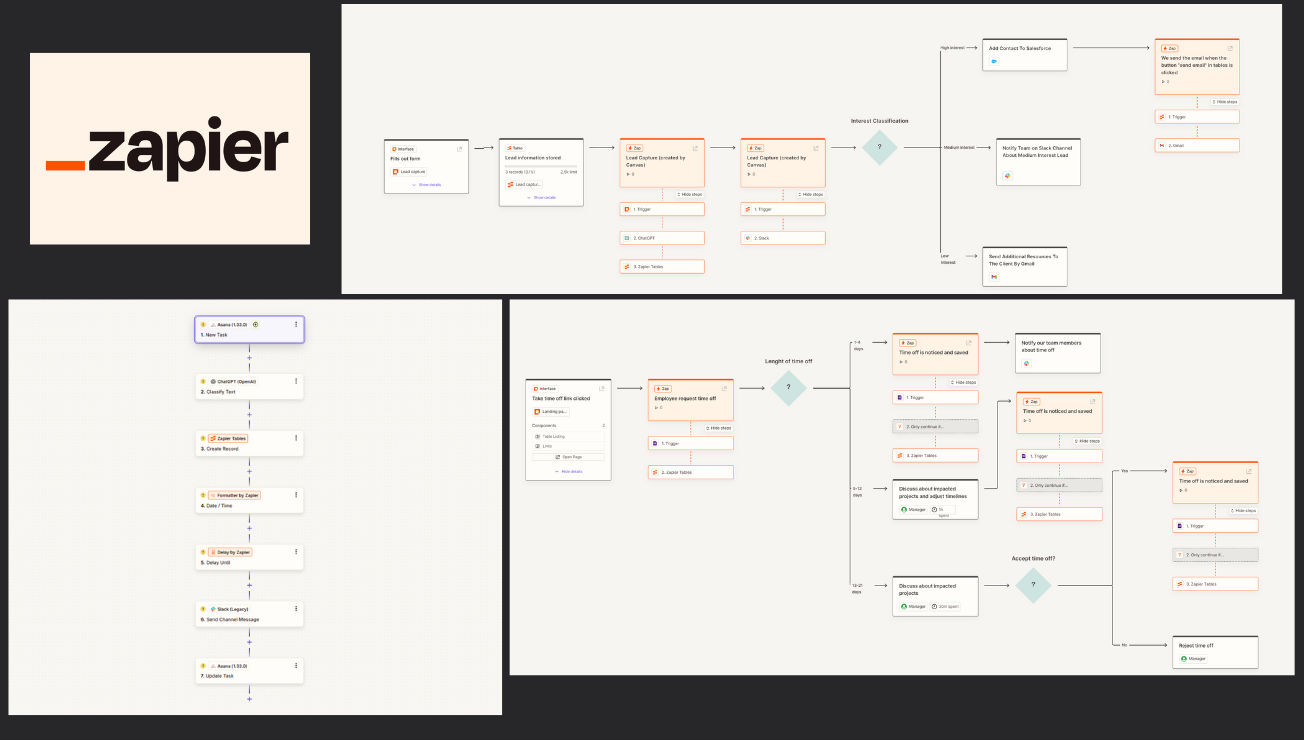The height and width of the screenshot is (740, 1304).
Task: Select the Accept time off? decision diamond
Action: click(x=1034, y=585)
